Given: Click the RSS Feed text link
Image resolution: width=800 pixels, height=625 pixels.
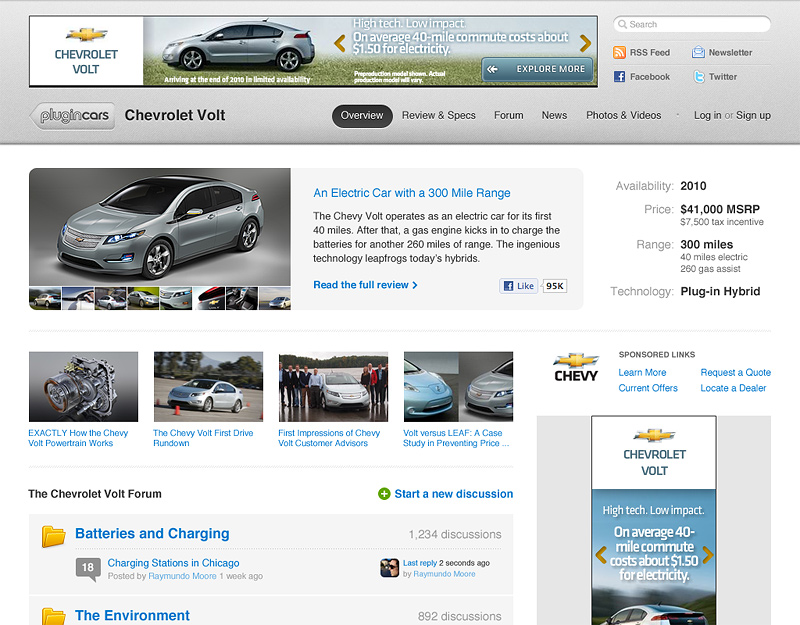Looking at the screenshot, I should 649,53.
